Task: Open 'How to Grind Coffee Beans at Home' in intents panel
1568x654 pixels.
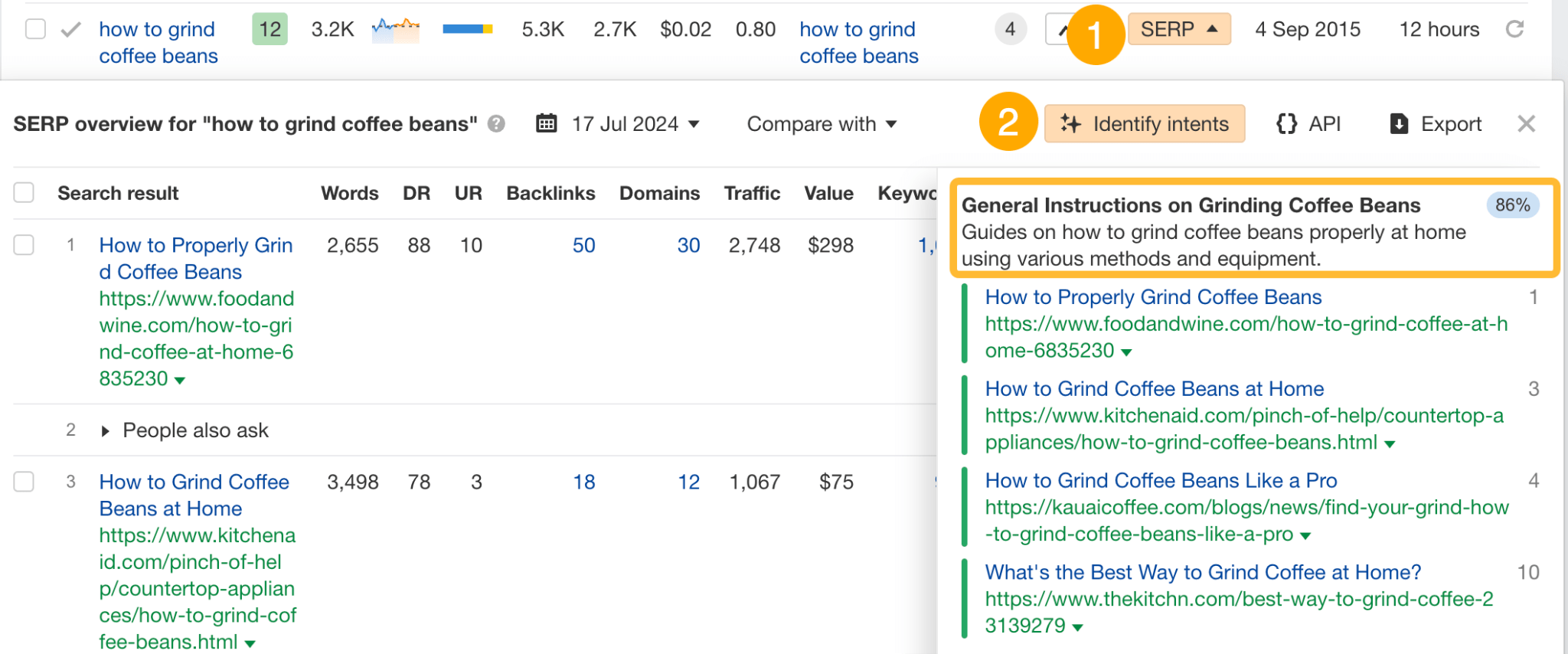Action: 1155,389
